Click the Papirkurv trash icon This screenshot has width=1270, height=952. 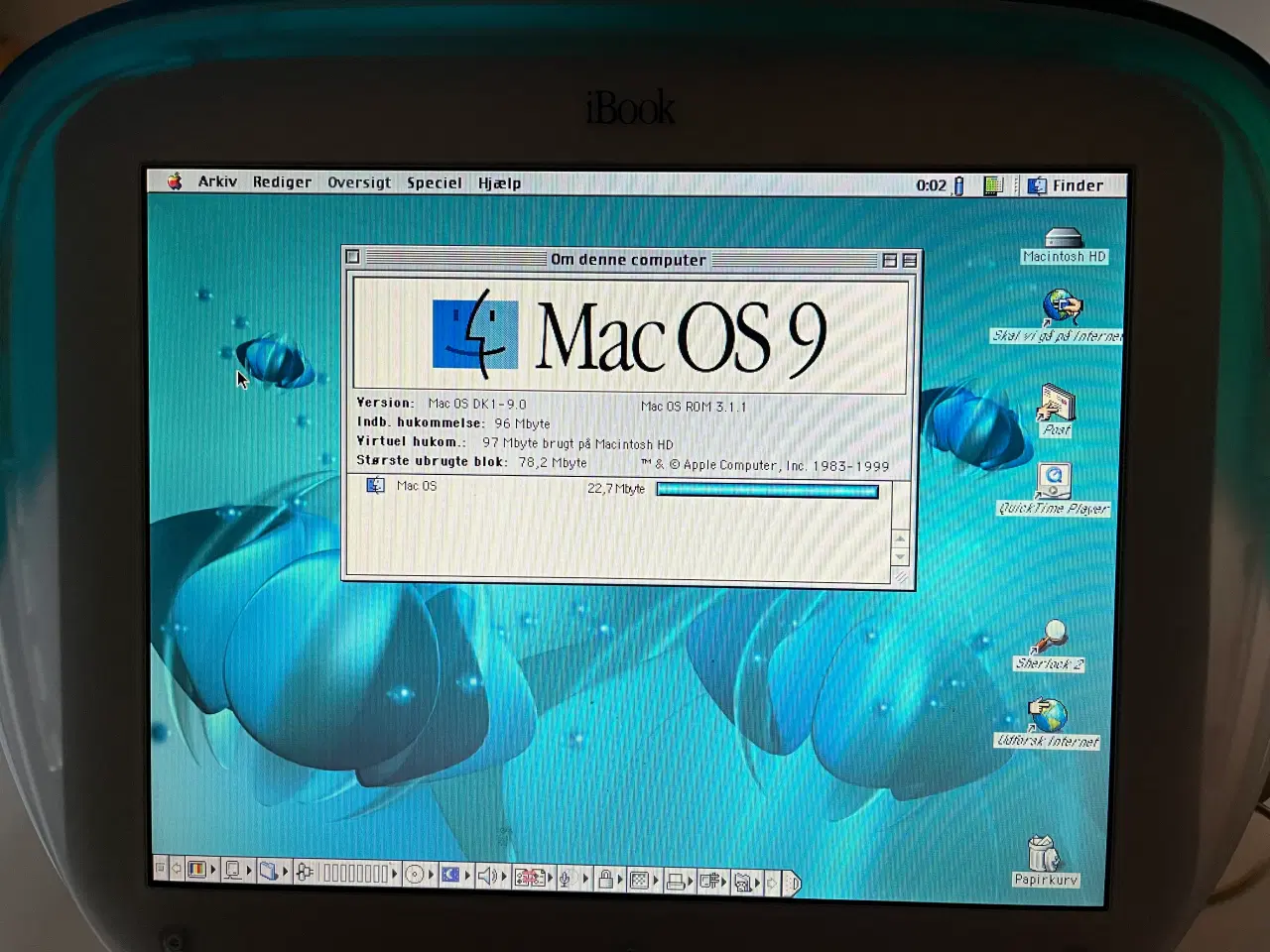pos(1042,854)
